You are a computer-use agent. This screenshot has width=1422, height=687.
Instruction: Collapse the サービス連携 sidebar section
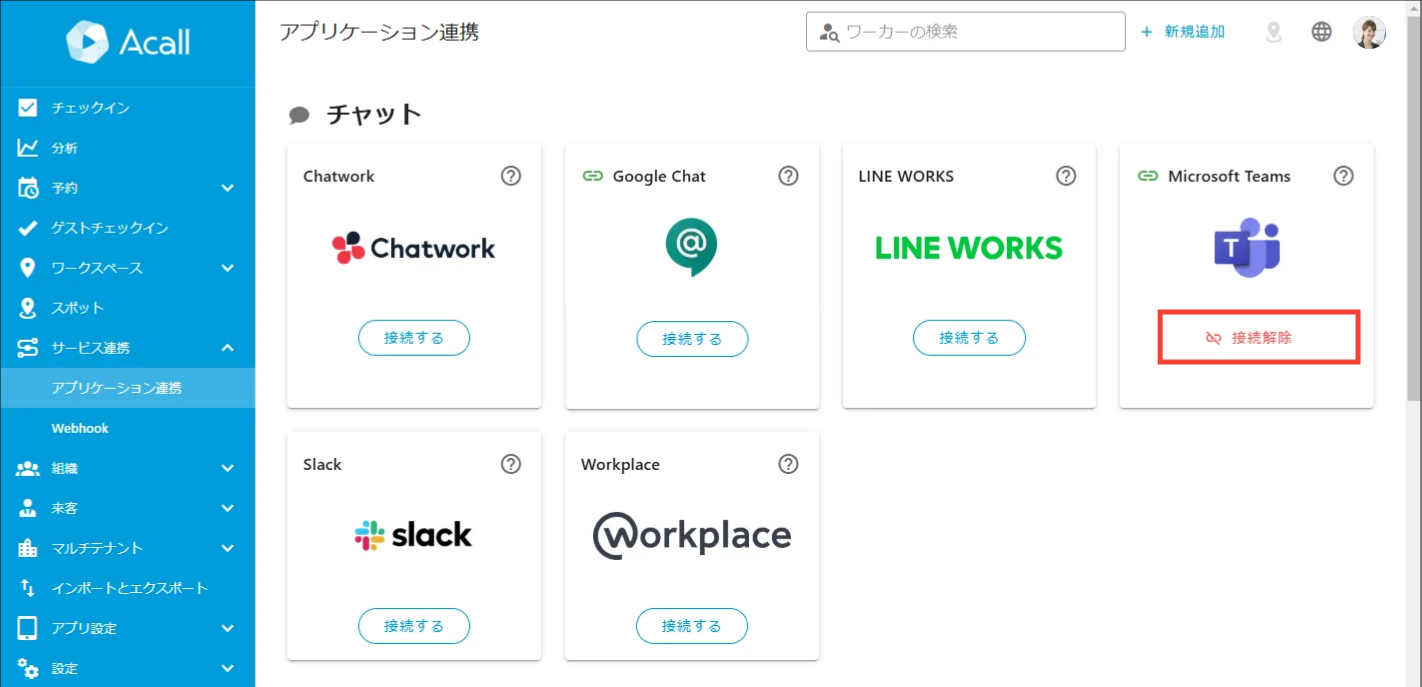point(127,348)
